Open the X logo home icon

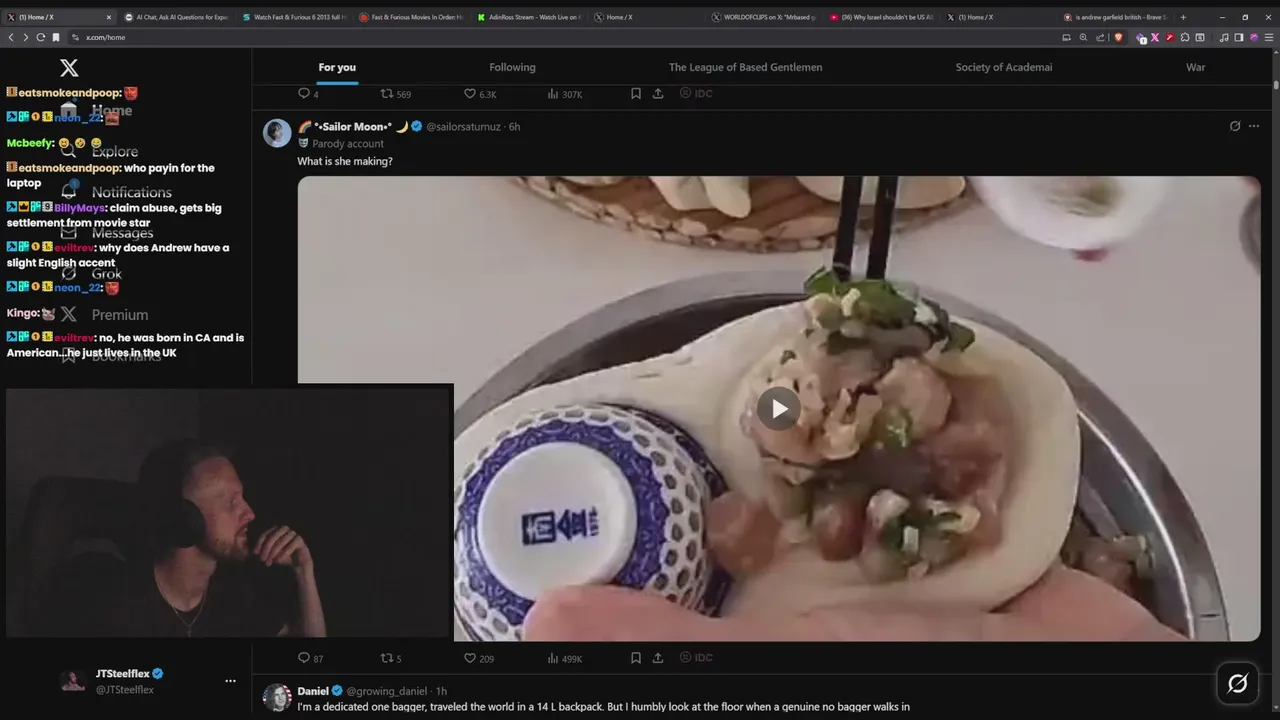tap(69, 68)
